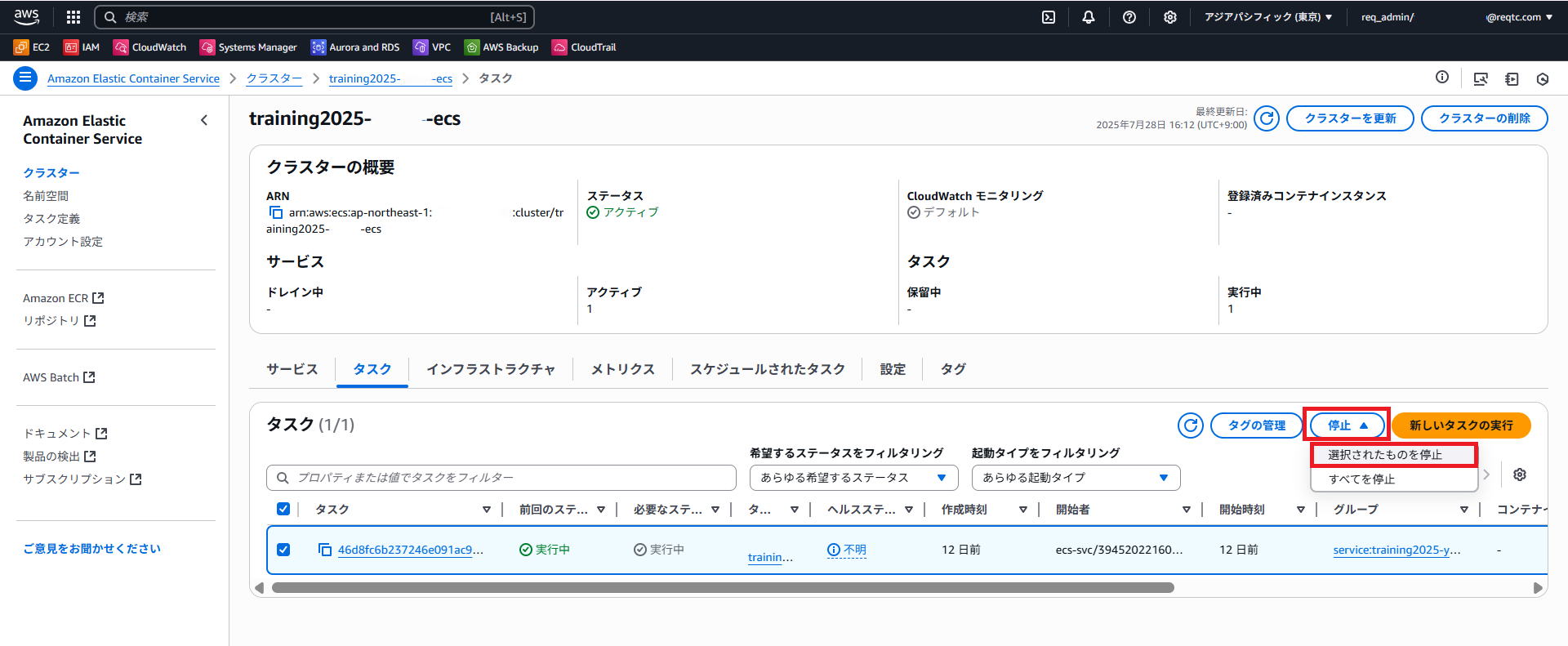Open the AWS home logo
1568x646 pixels.
pyautogui.click(x=26, y=16)
